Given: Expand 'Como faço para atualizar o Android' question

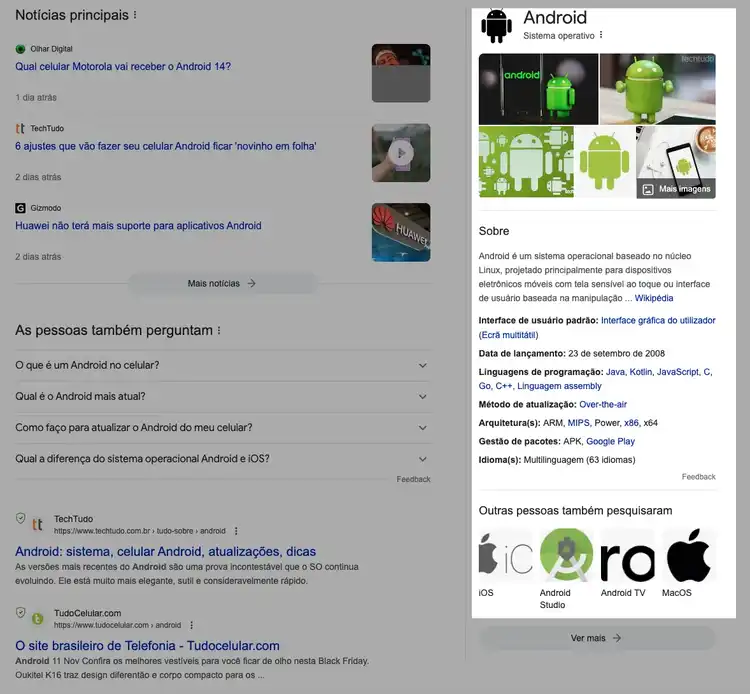Looking at the screenshot, I should click(223, 427).
